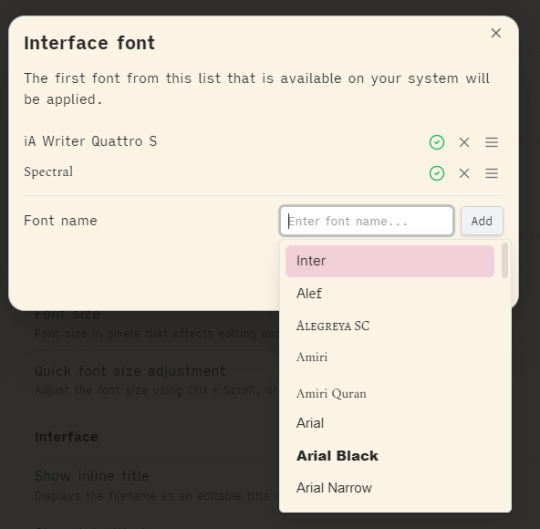This screenshot has width=540, height=529.
Task: Choose Alef in the font list
Action: [390, 293]
